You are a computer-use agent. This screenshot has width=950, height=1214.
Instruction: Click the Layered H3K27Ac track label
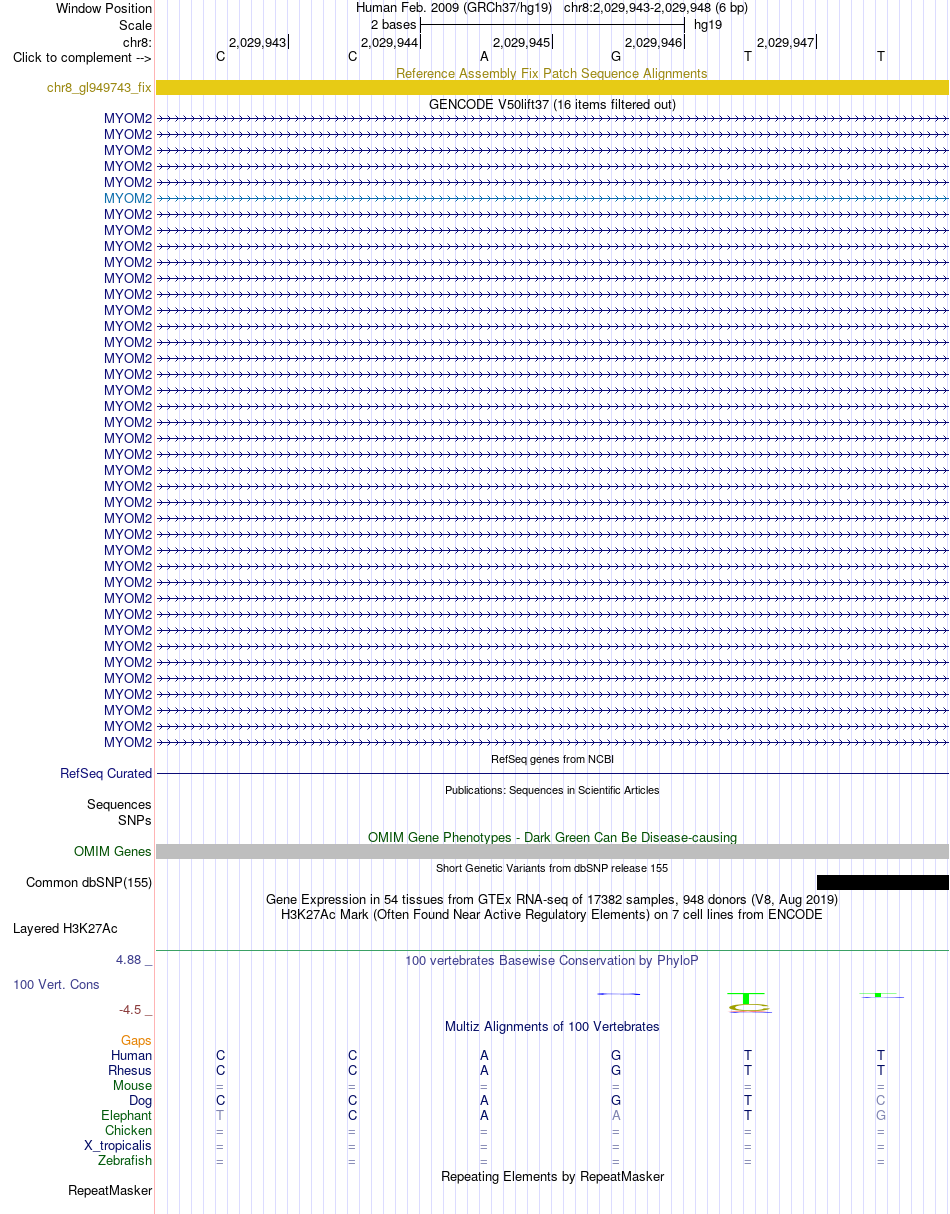point(65,928)
